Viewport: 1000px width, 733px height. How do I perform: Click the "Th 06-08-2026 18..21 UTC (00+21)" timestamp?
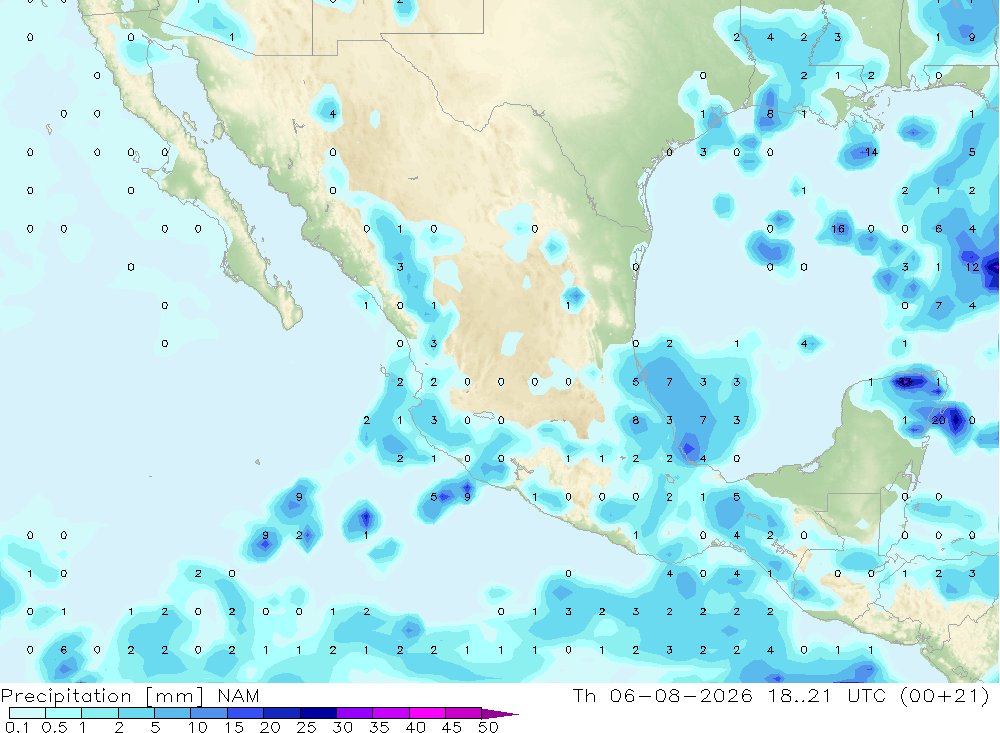[781, 695]
